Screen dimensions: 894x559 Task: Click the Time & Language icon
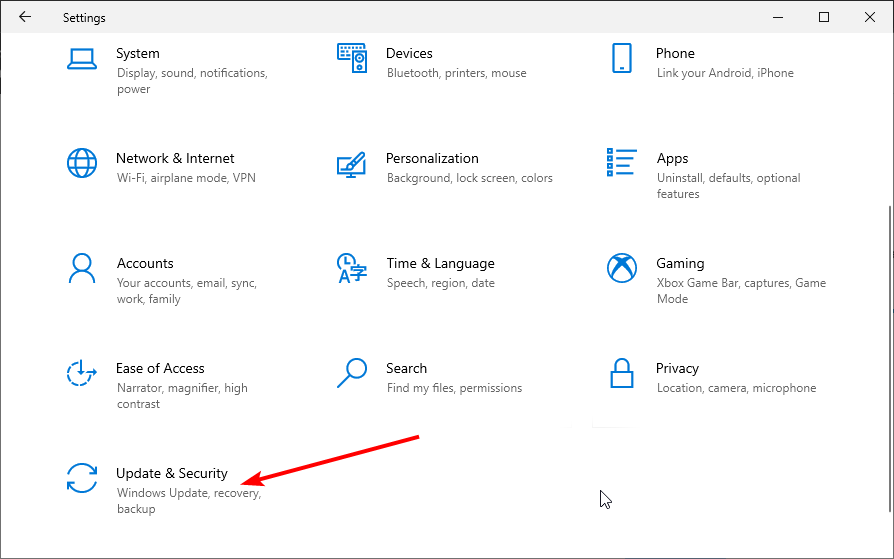[x=352, y=268]
